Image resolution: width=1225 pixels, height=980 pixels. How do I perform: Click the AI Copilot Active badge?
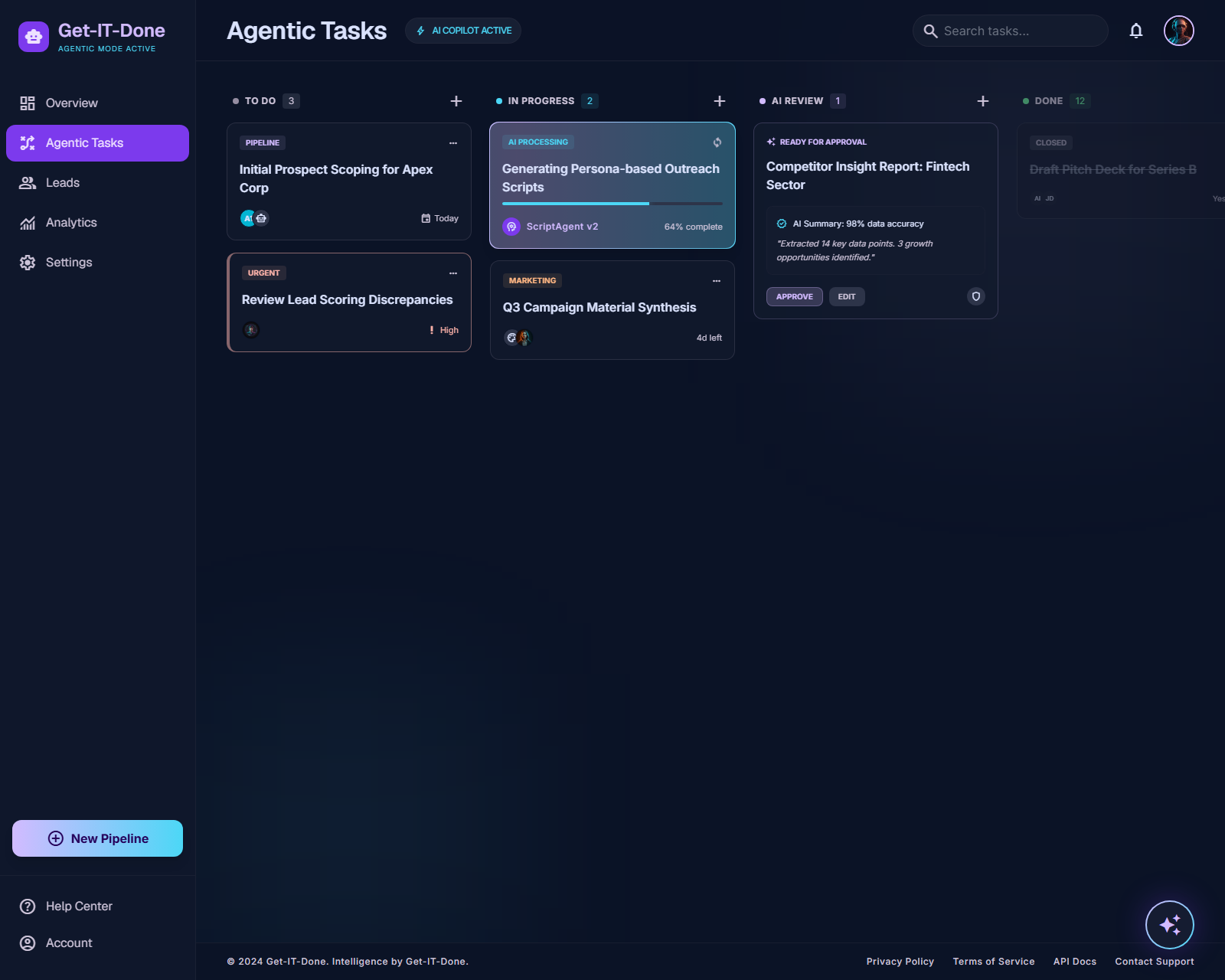(x=463, y=31)
